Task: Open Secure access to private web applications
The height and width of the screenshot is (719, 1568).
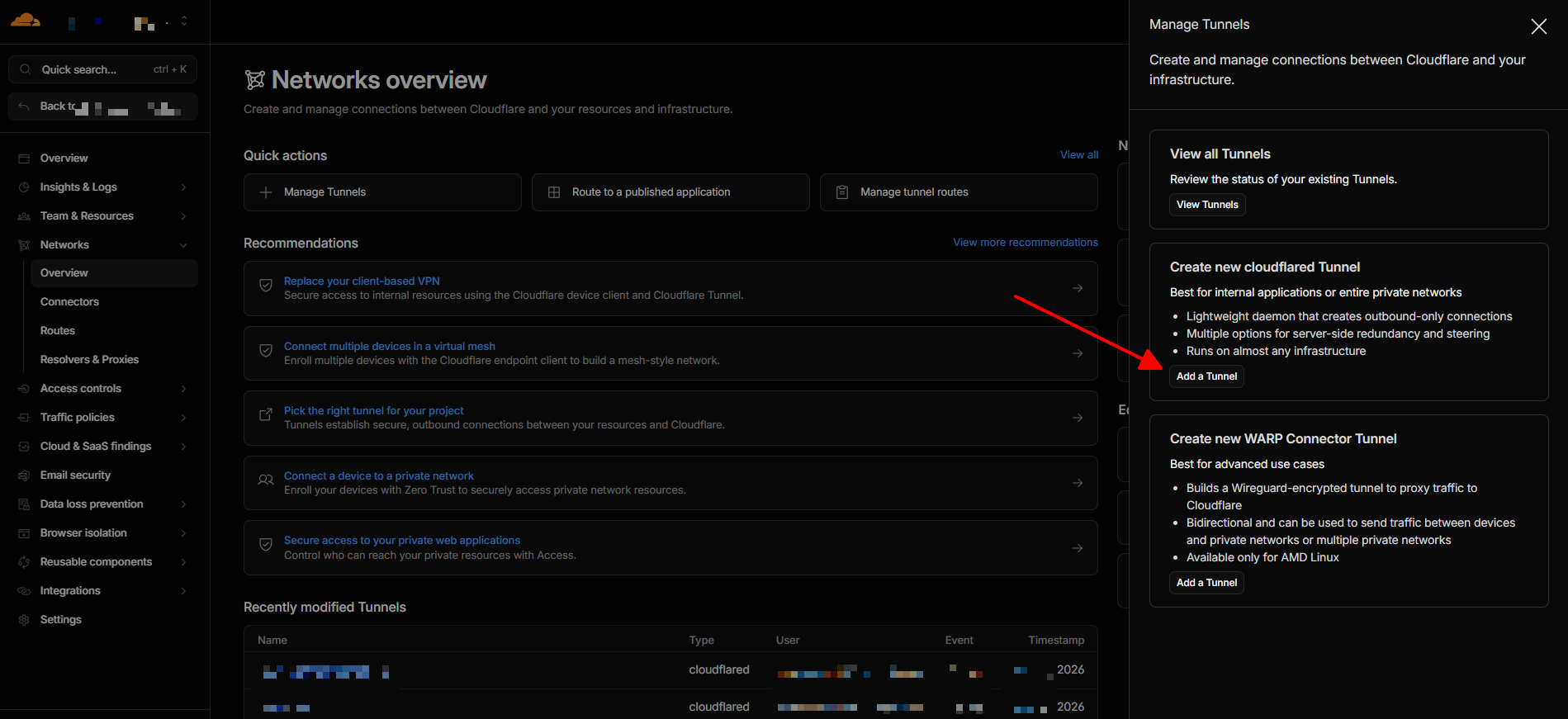Action: coord(402,541)
